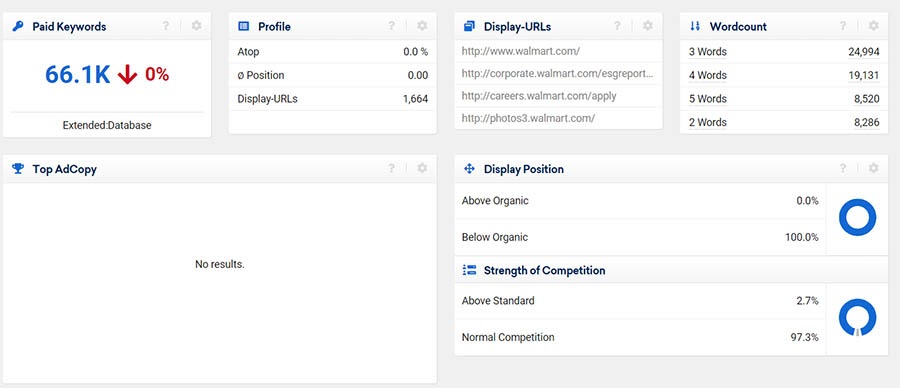Screen dimensions: 900x388
Task: Click Top AdCopy help question mark
Action: pyautogui.click(x=391, y=168)
